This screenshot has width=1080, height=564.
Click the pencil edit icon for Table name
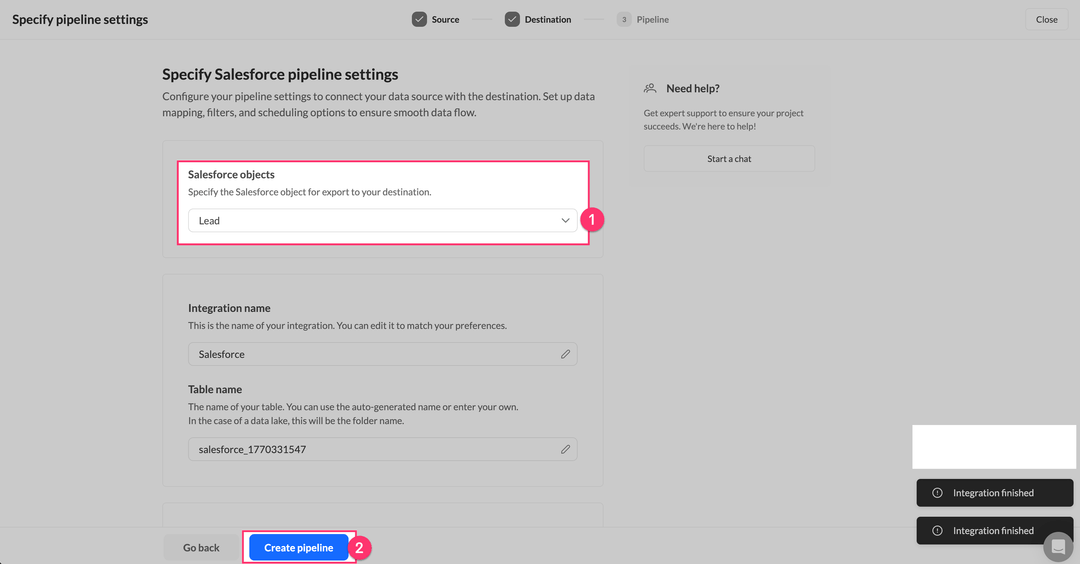point(565,449)
